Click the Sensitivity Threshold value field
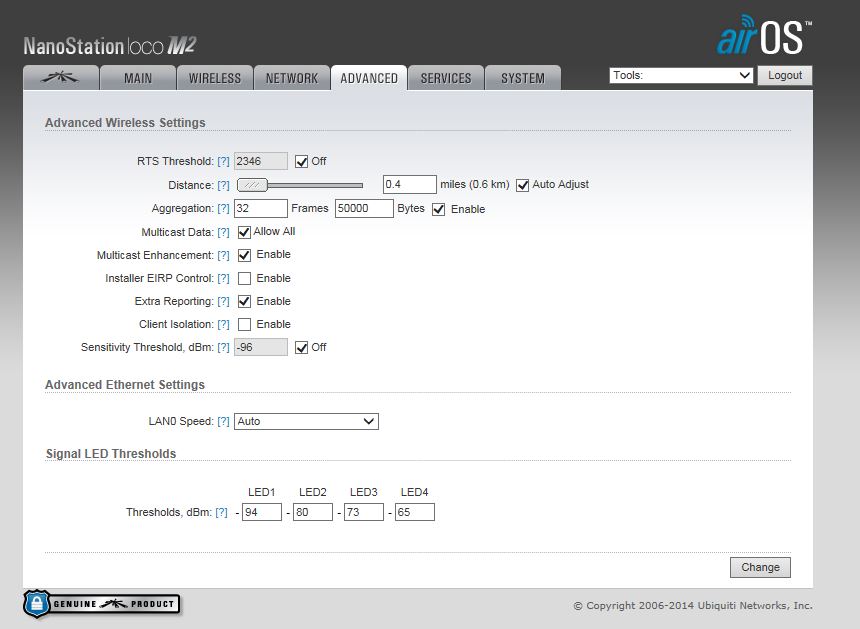Image resolution: width=860 pixels, height=629 pixels. pyautogui.click(x=261, y=347)
